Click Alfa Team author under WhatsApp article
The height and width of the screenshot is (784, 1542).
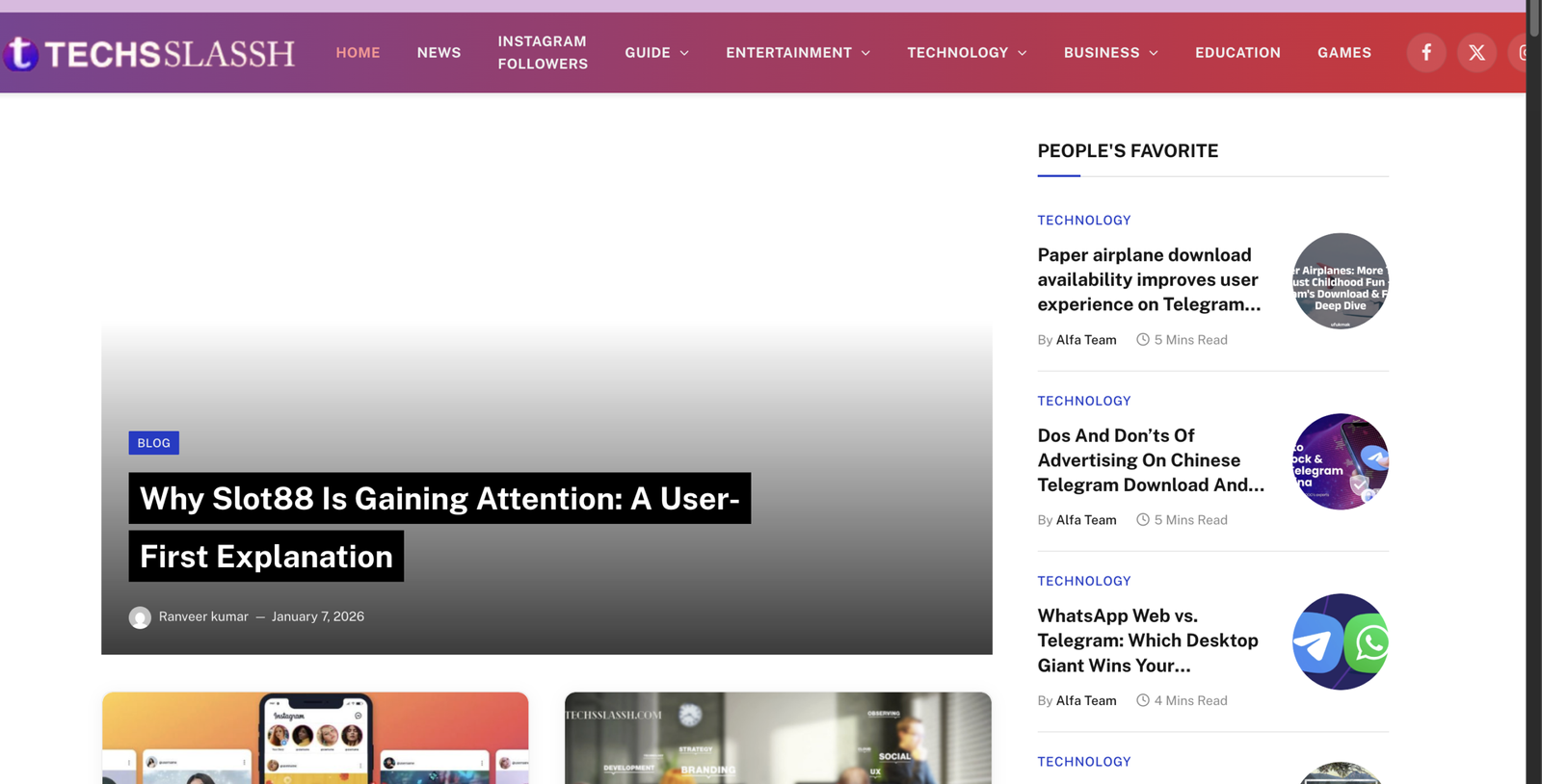point(1086,701)
